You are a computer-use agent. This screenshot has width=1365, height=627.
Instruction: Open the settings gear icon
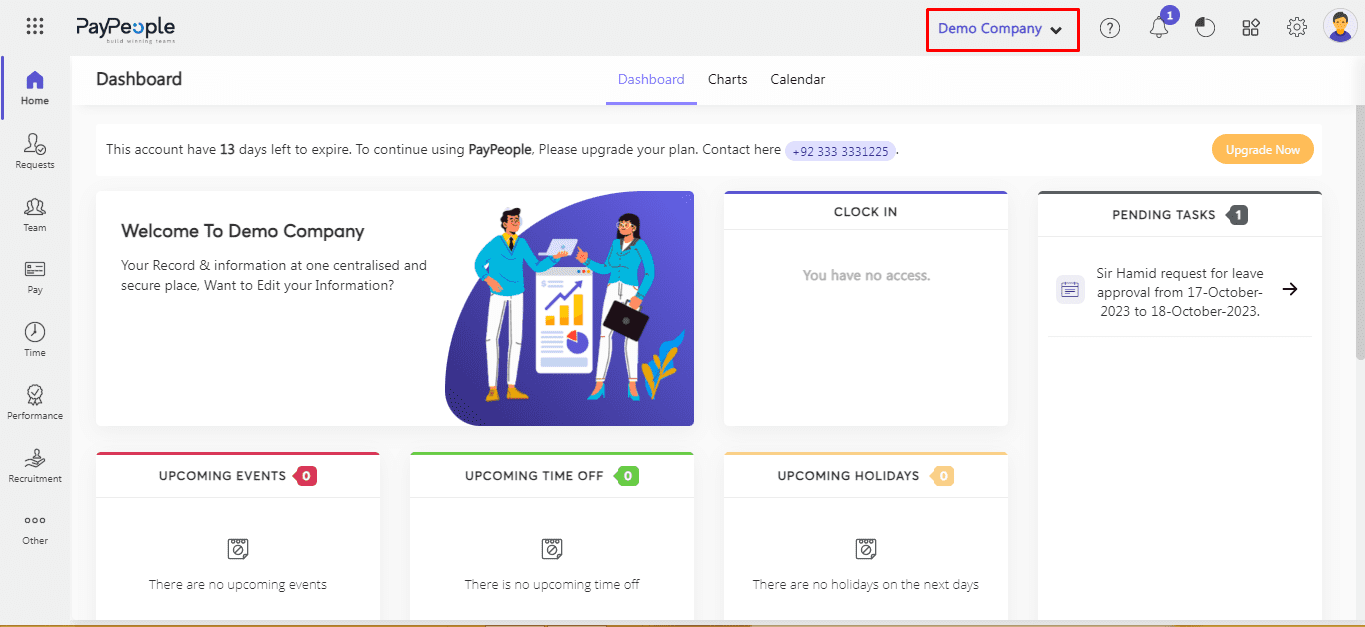click(1297, 28)
